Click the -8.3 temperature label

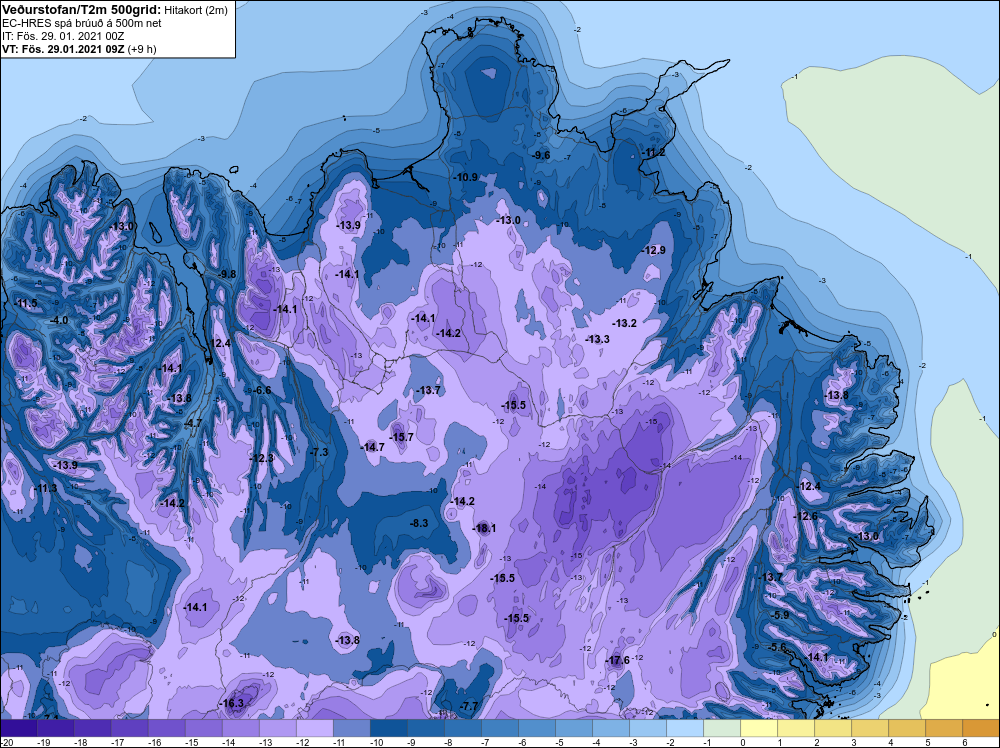(x=418, y=523)
